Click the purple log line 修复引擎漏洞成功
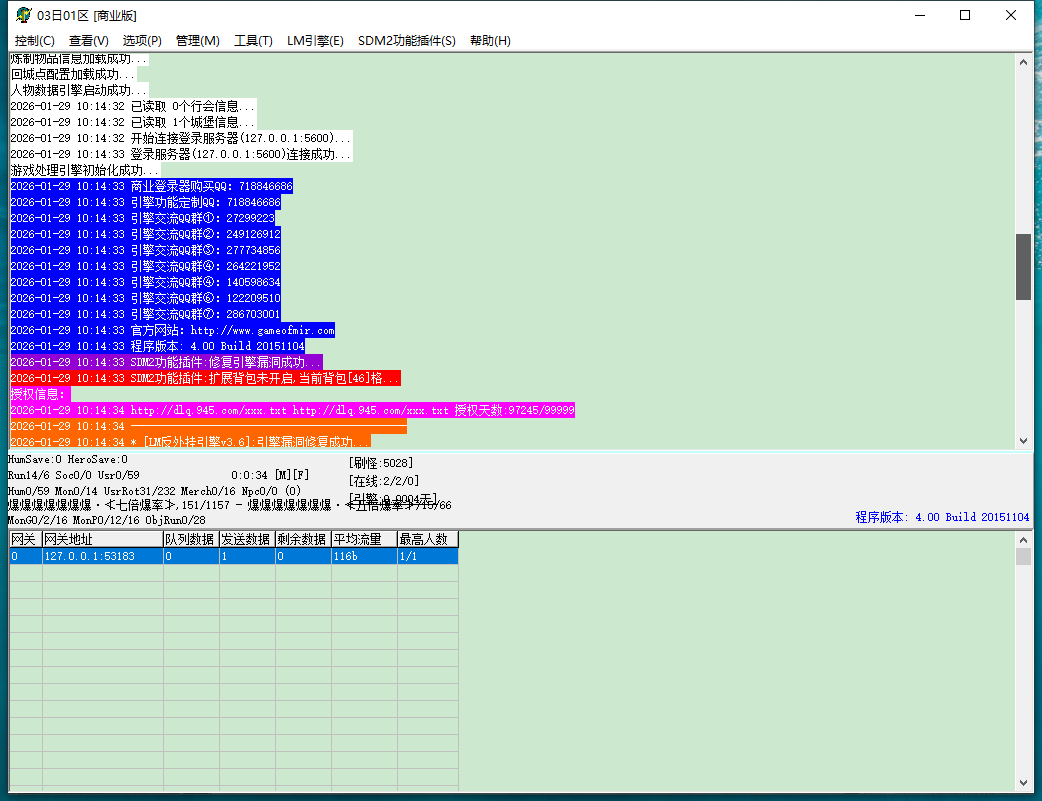1042x801 pixels. [166, 362]
